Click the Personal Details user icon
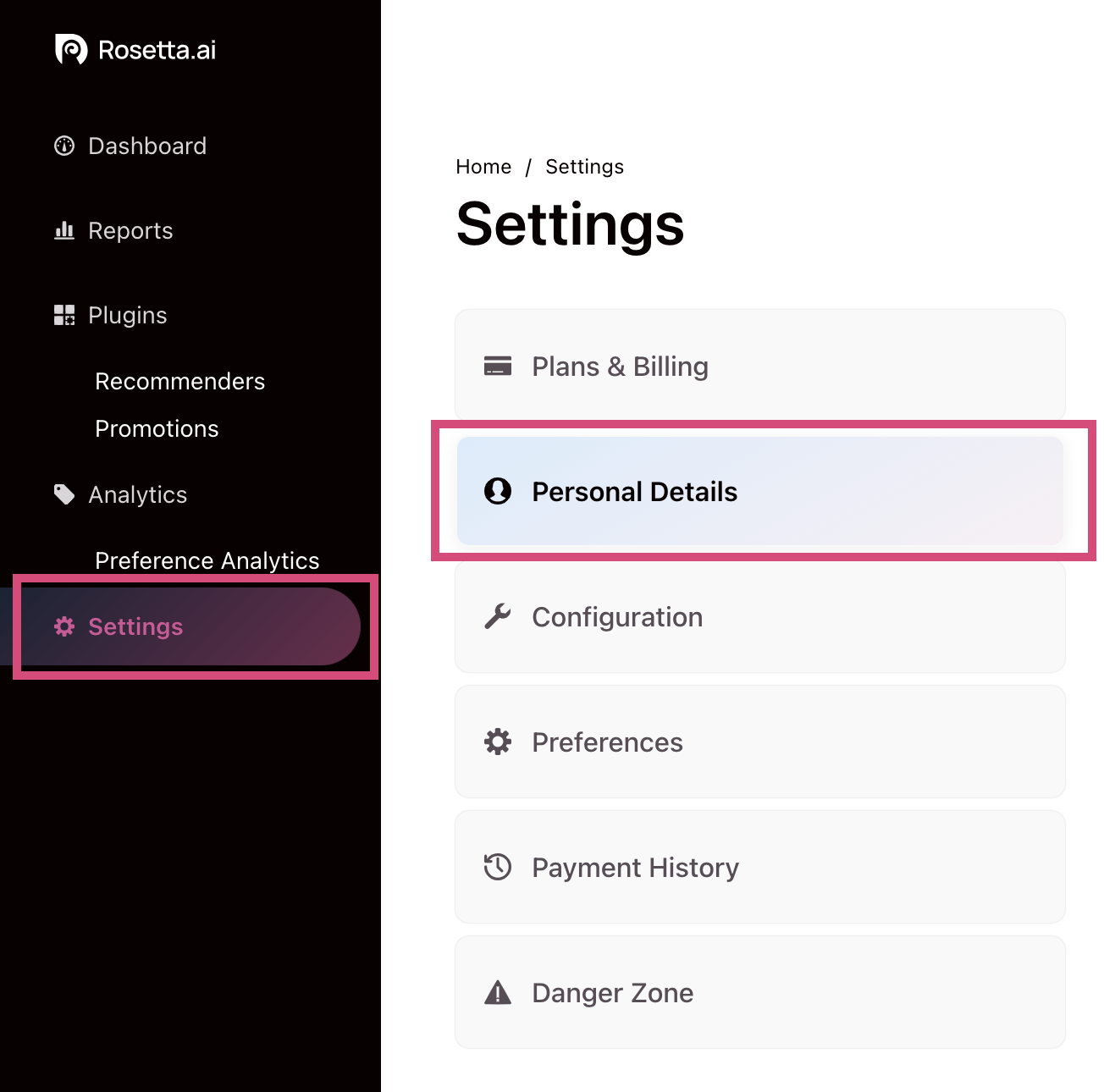The height and width of the screenshot is (1092, 1104). click(498, 491)
